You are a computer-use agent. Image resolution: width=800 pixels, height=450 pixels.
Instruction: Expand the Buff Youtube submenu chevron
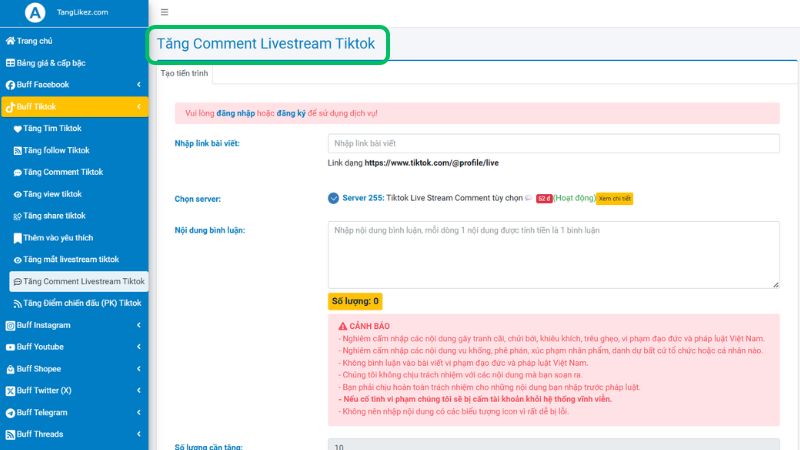(x=139, y=347)
